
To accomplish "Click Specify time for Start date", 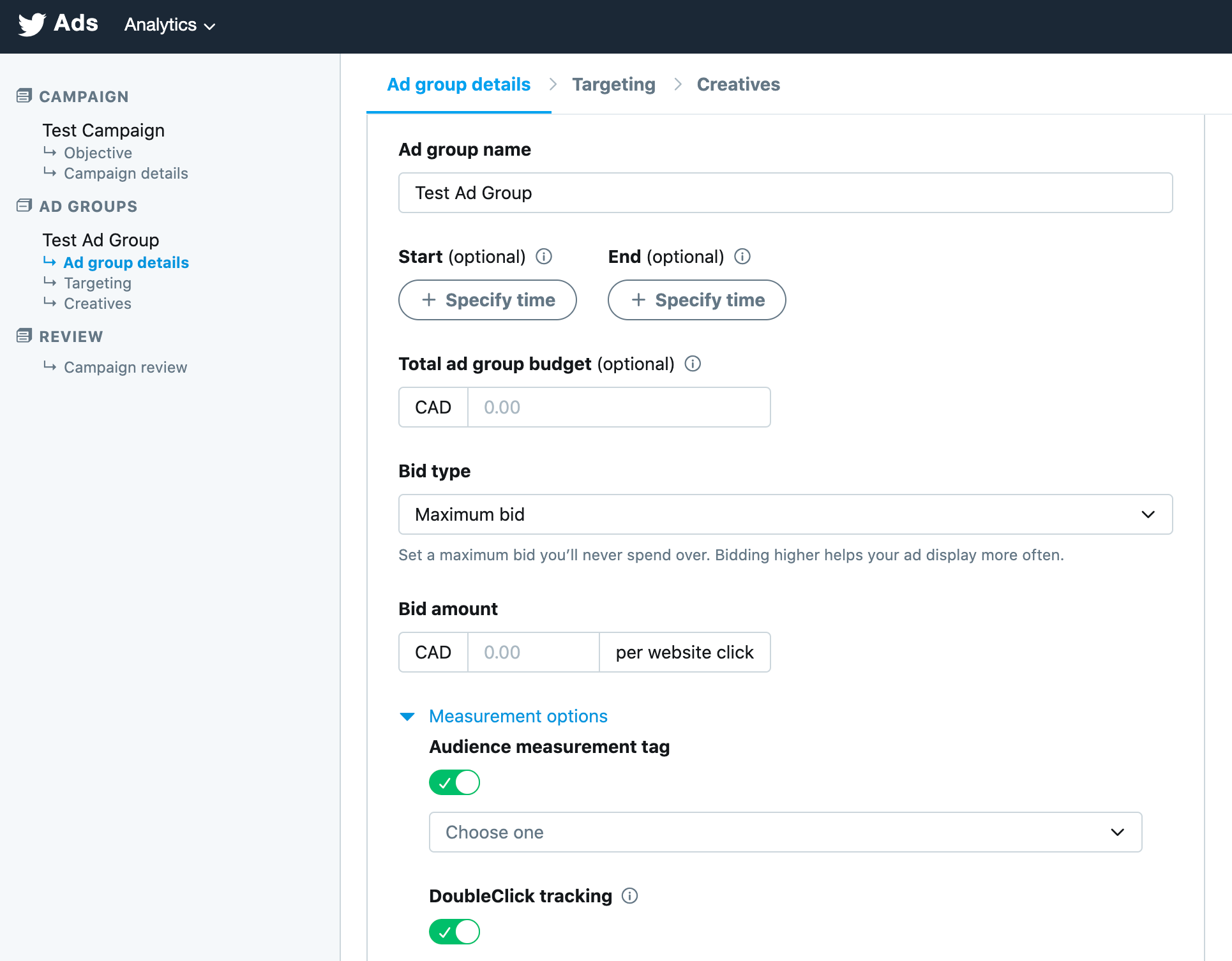I will tap(488, 299).
